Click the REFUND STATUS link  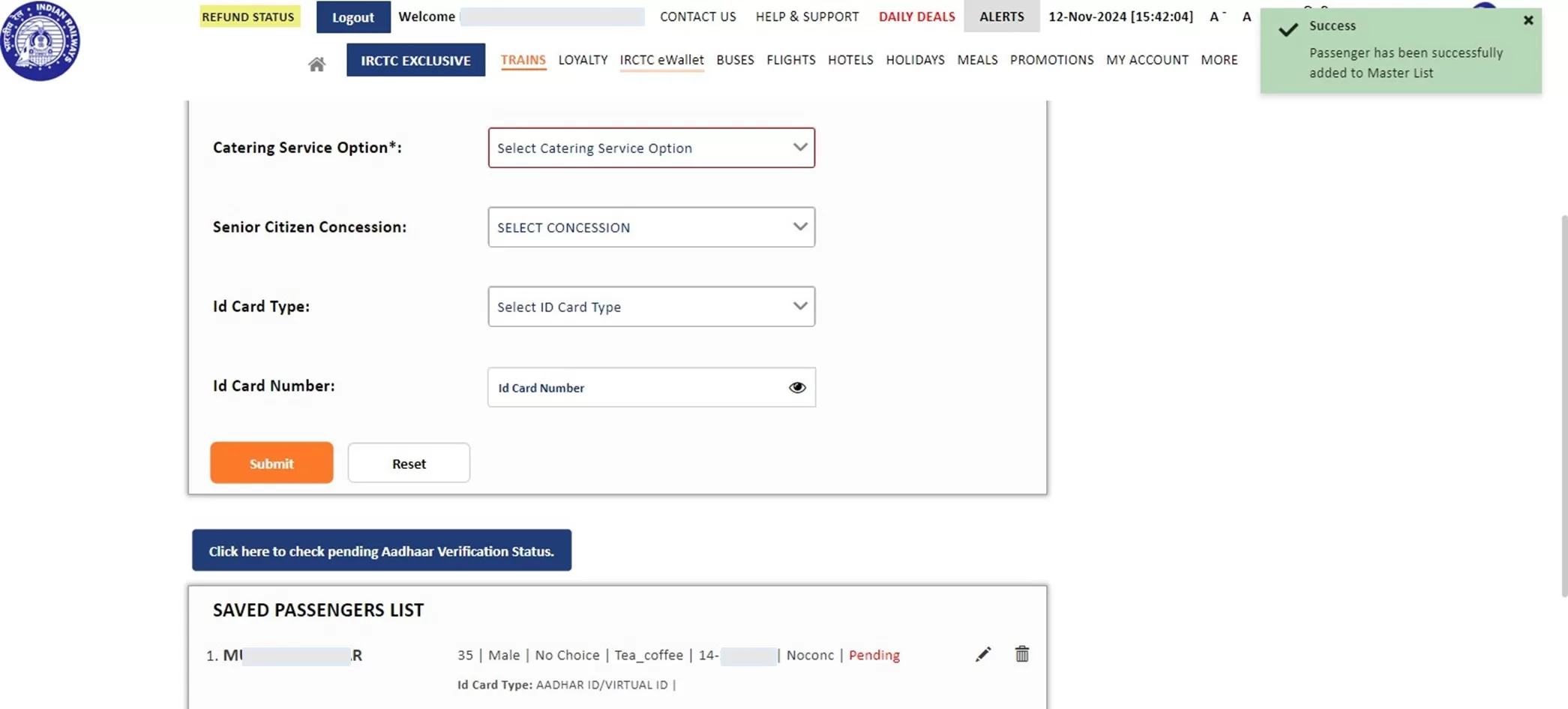249,16
